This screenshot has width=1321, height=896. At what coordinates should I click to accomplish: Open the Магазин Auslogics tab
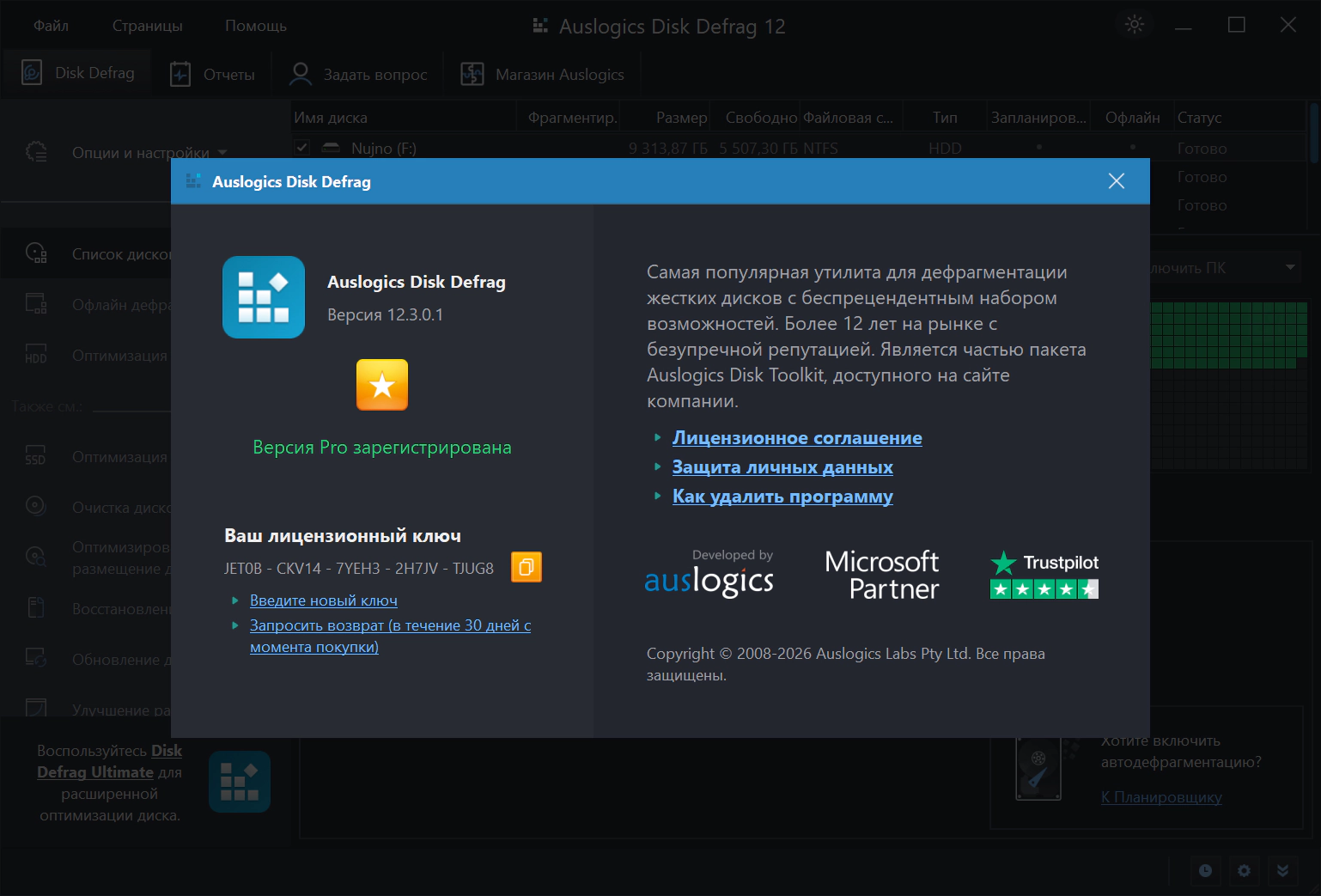pyautogui.click(x=542, y=74)
